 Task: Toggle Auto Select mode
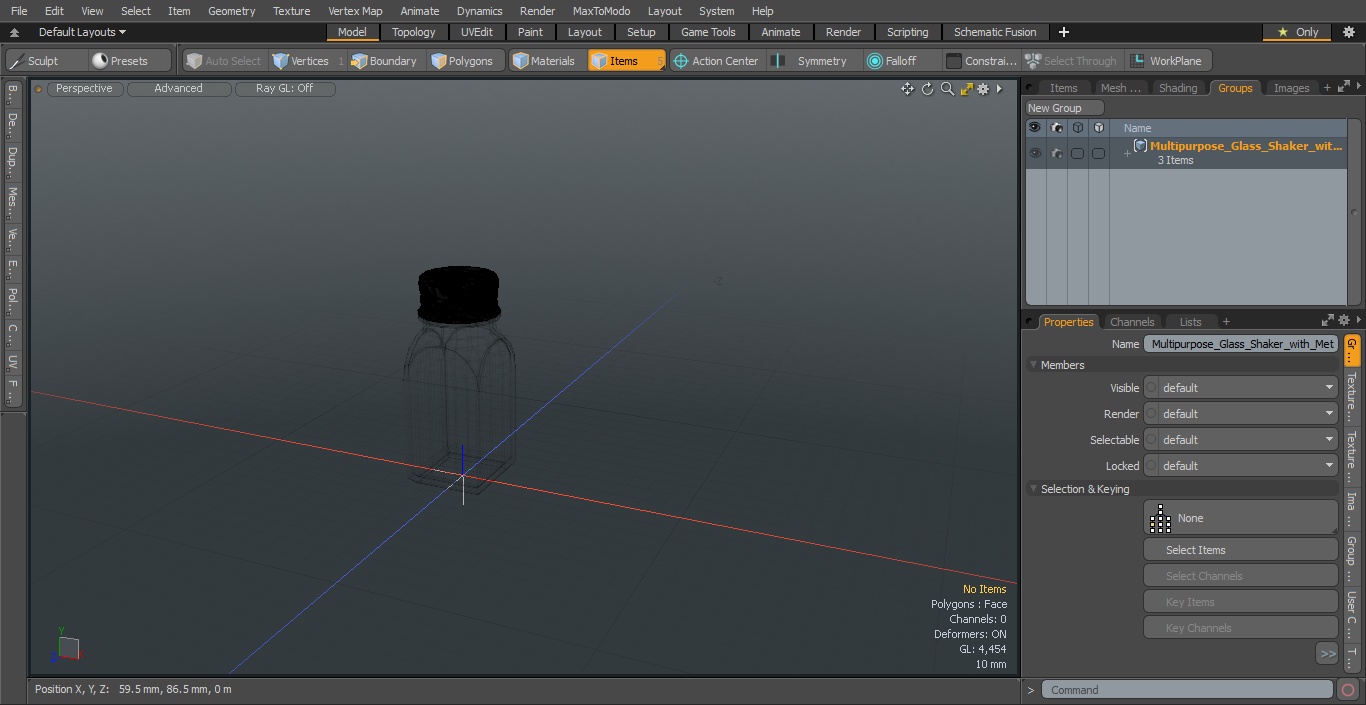click(225, 61)
